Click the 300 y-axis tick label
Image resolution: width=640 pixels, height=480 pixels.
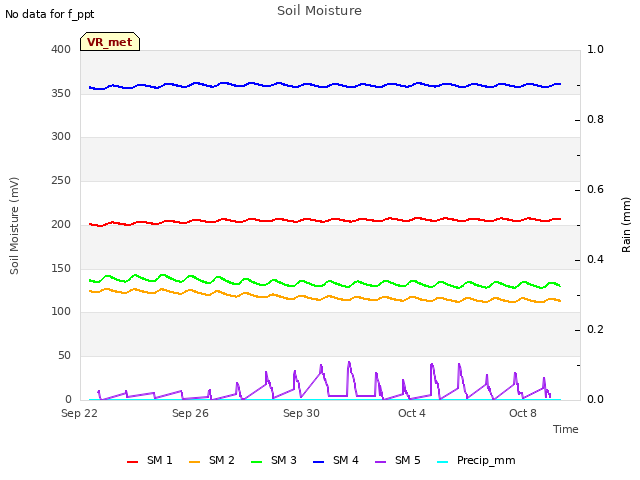click(61, 136)
